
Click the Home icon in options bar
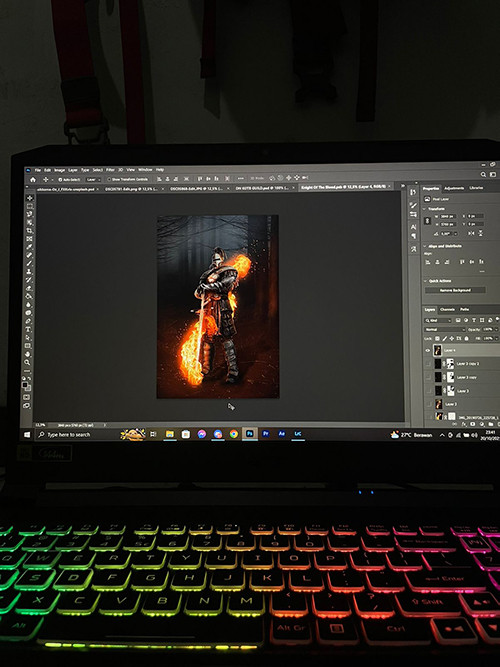pyautogui.click(x=33, y=180)
